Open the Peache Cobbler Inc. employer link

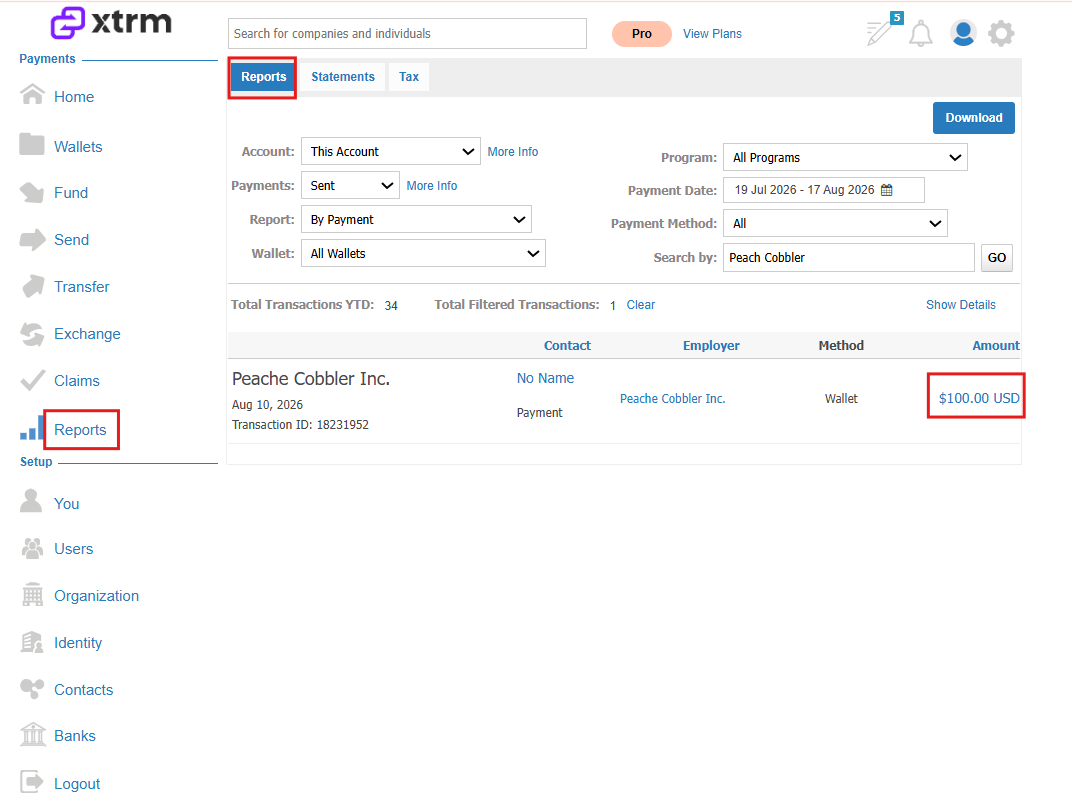pos(672,399)
